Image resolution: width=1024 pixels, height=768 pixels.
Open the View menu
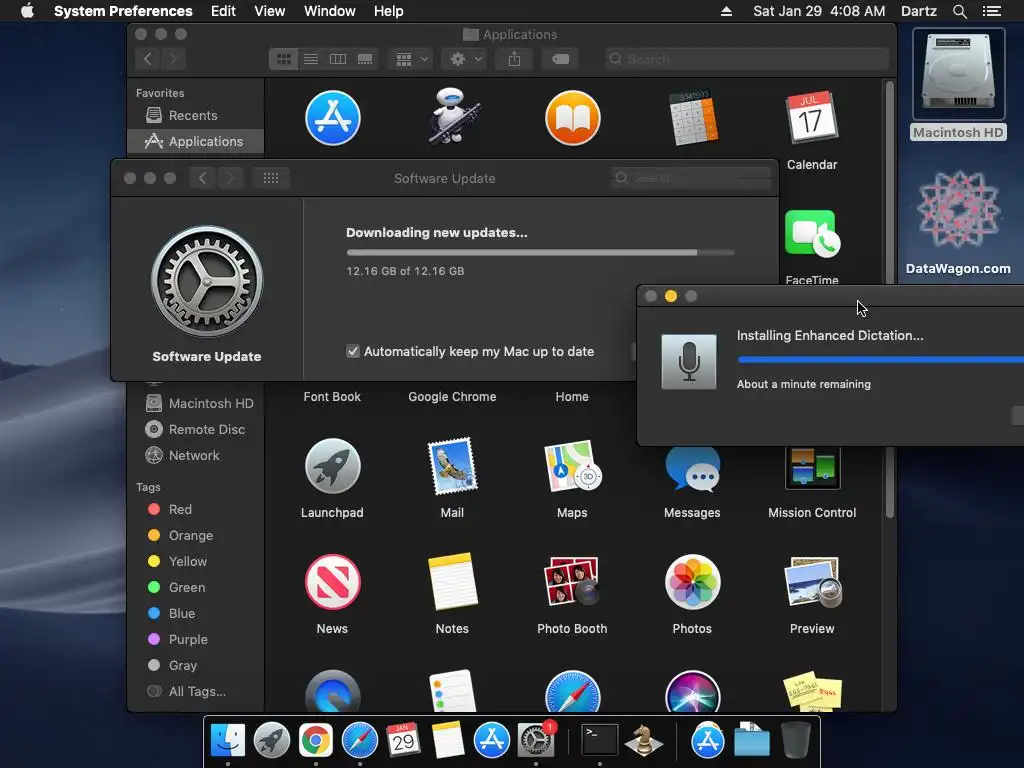pyautogui.click(x=270, y=11)
